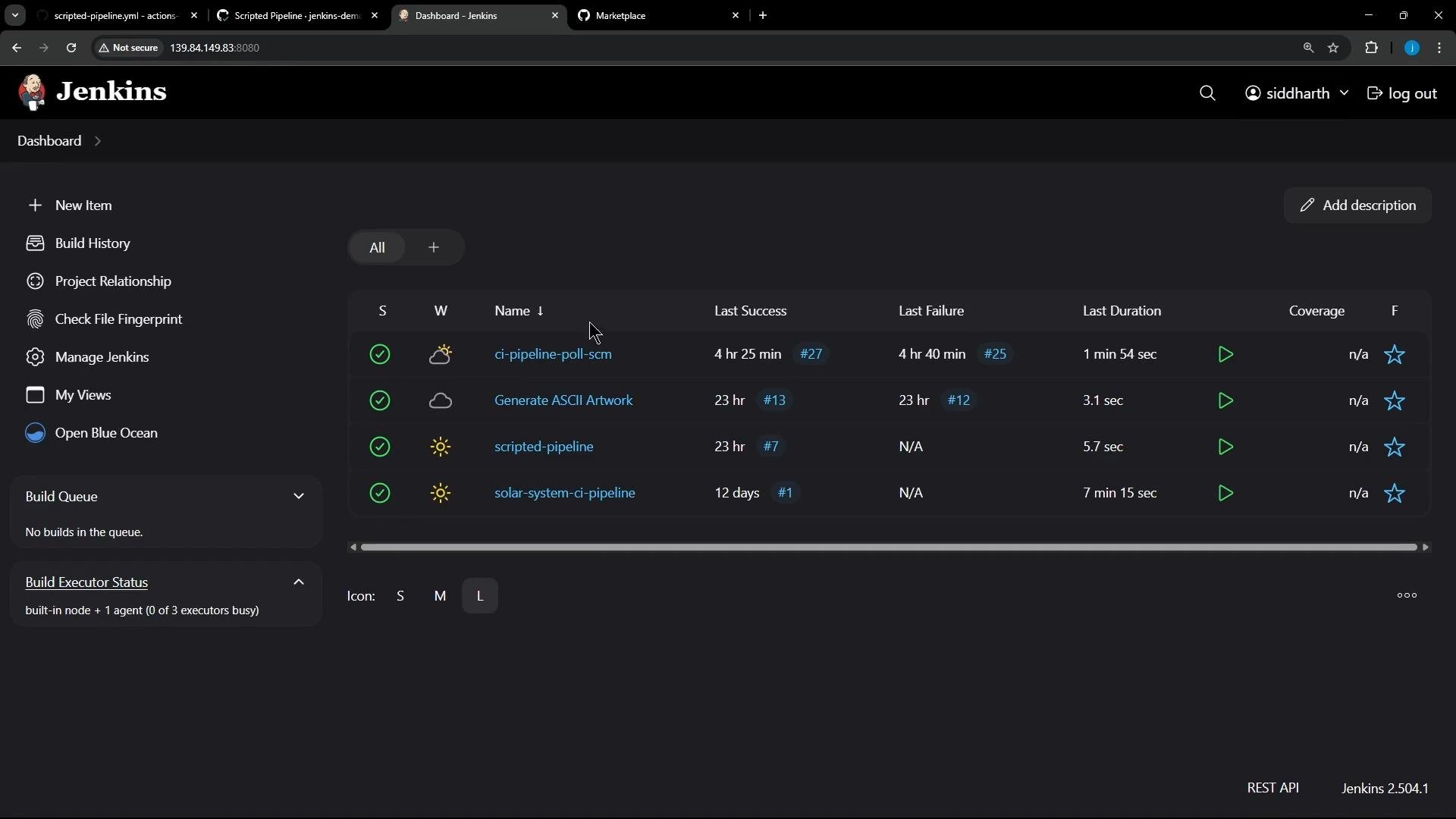The image size is (1456, 819).
Task: Run build for ci-pipeline-poll-scm
Action: pos(1225,354)
